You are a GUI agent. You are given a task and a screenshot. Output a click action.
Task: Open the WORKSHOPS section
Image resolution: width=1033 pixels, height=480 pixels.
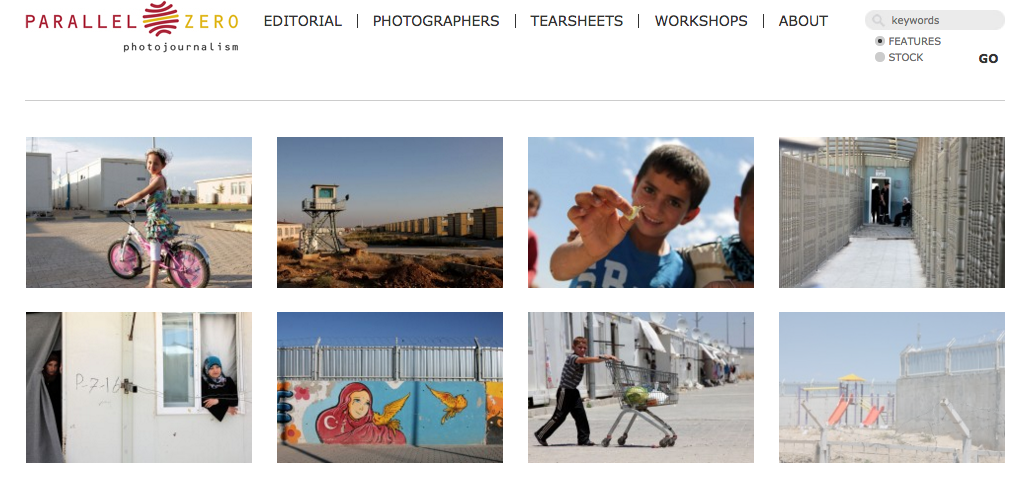click(701, 21)
